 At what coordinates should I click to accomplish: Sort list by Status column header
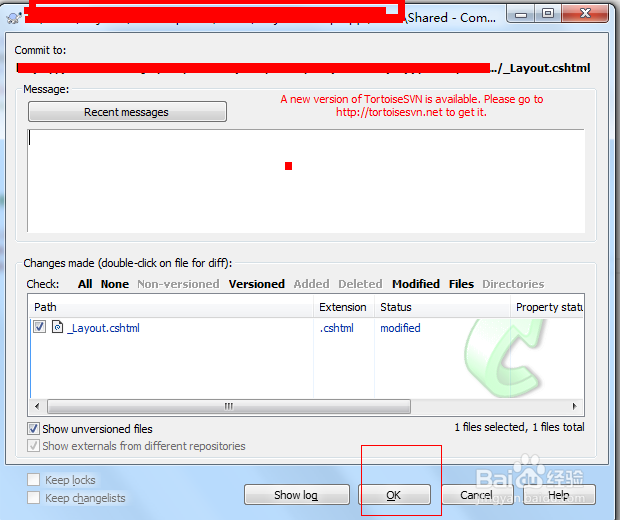(442, 307)
